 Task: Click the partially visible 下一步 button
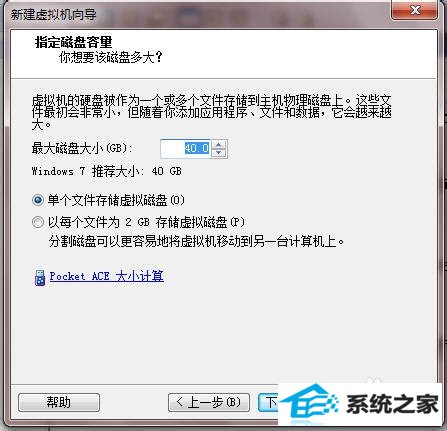[269, 402]
